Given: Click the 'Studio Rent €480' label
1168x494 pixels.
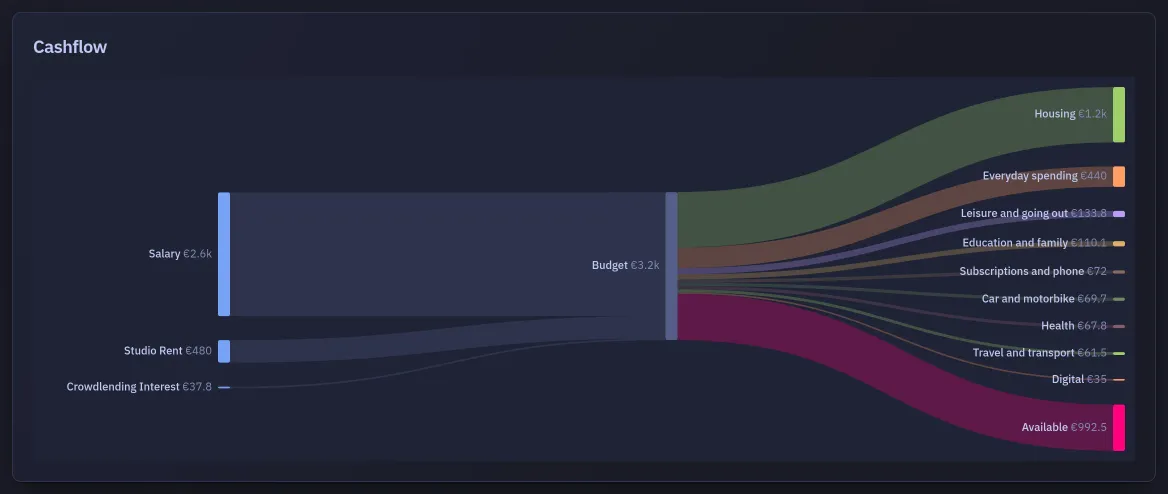Looking at the screenshot, I should [x=168, y=350].
